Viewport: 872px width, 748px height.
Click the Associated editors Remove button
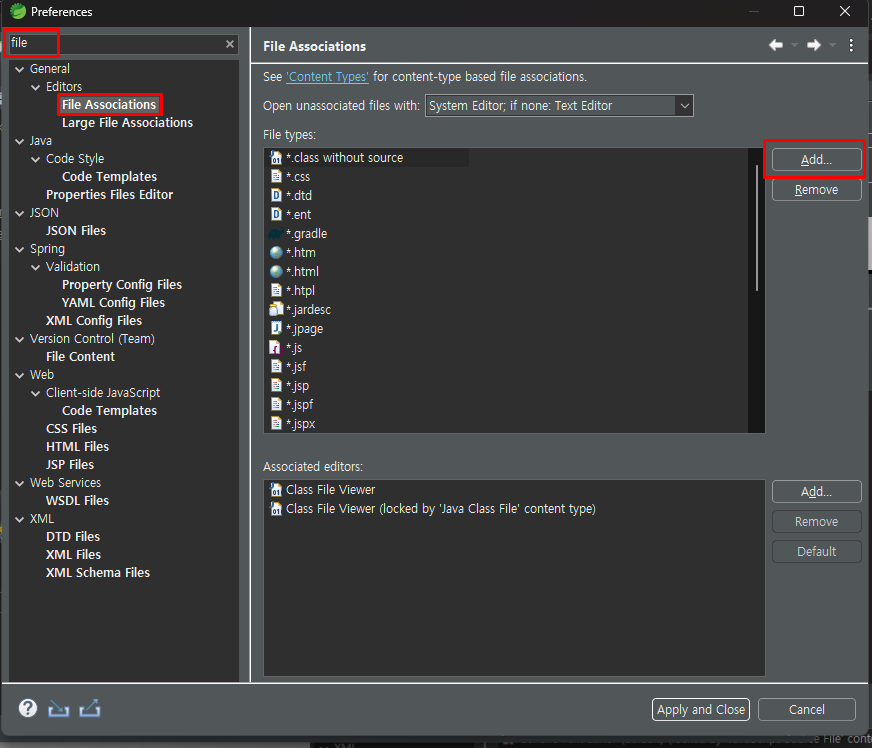pos(816,522)
